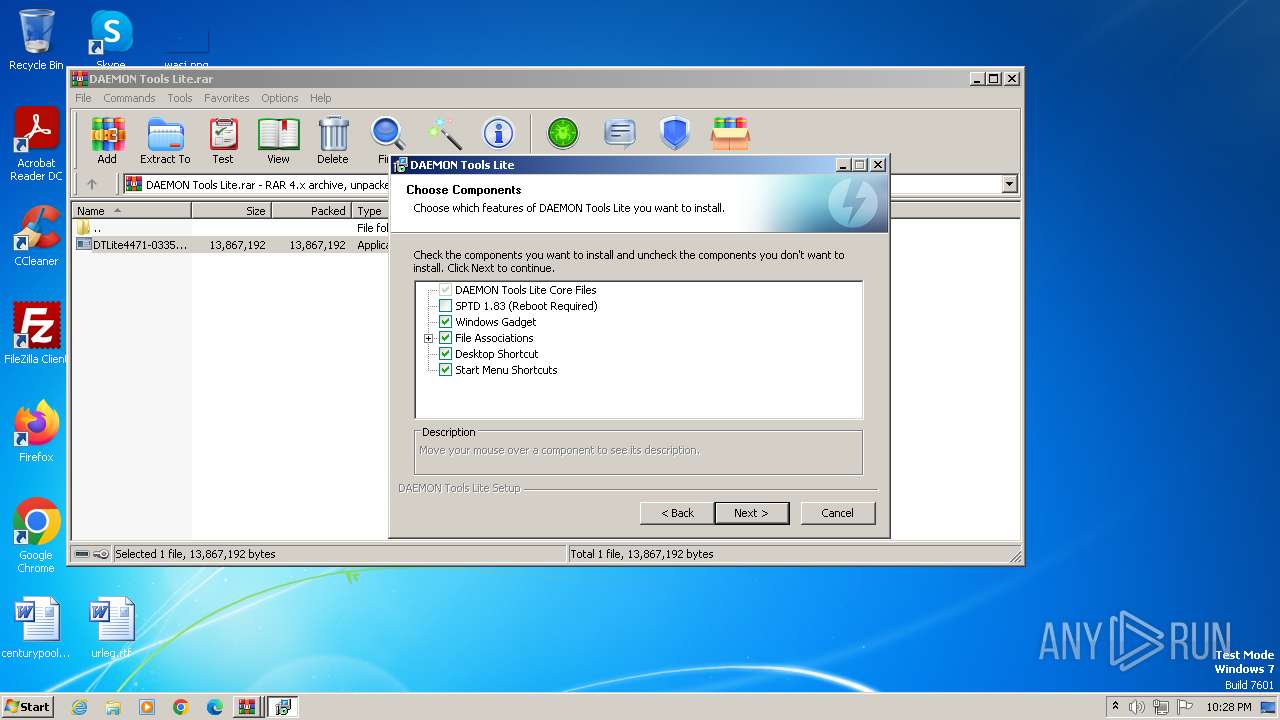1280x720 pixels.
Task: Uncheck the Windows Gadget checkbox
Action: tap(446, 322)
